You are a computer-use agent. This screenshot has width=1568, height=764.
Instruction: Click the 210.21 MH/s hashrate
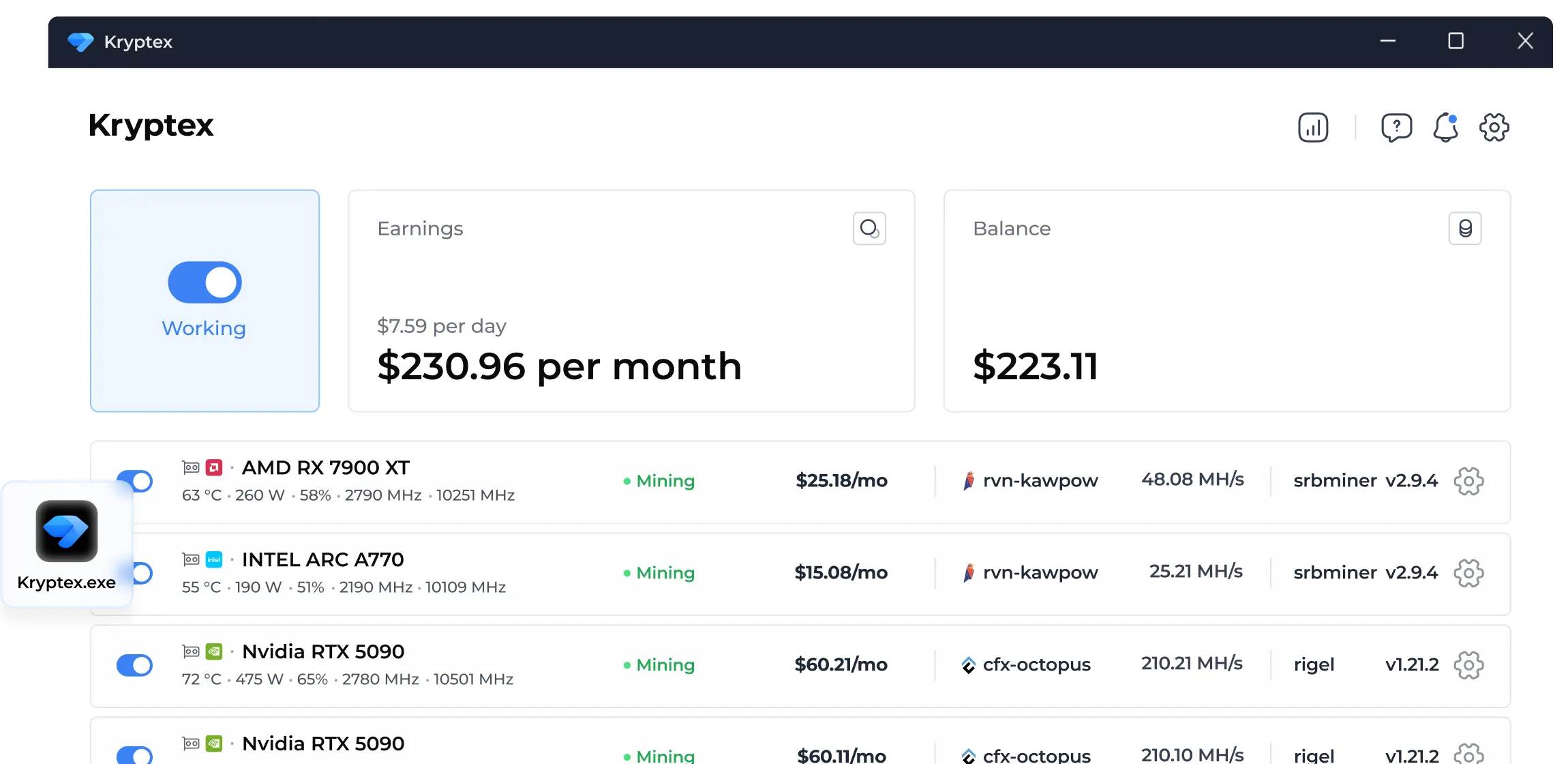pos(1192,664)
